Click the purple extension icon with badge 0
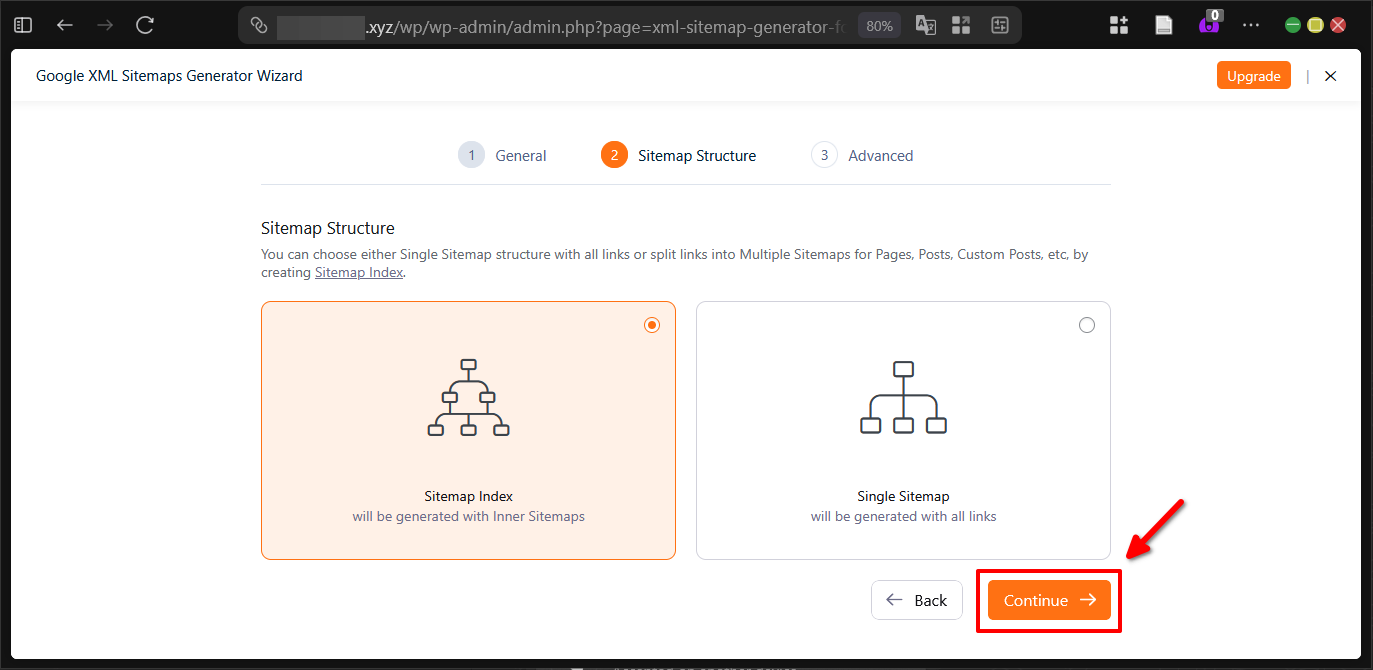 click(1211, 25)
